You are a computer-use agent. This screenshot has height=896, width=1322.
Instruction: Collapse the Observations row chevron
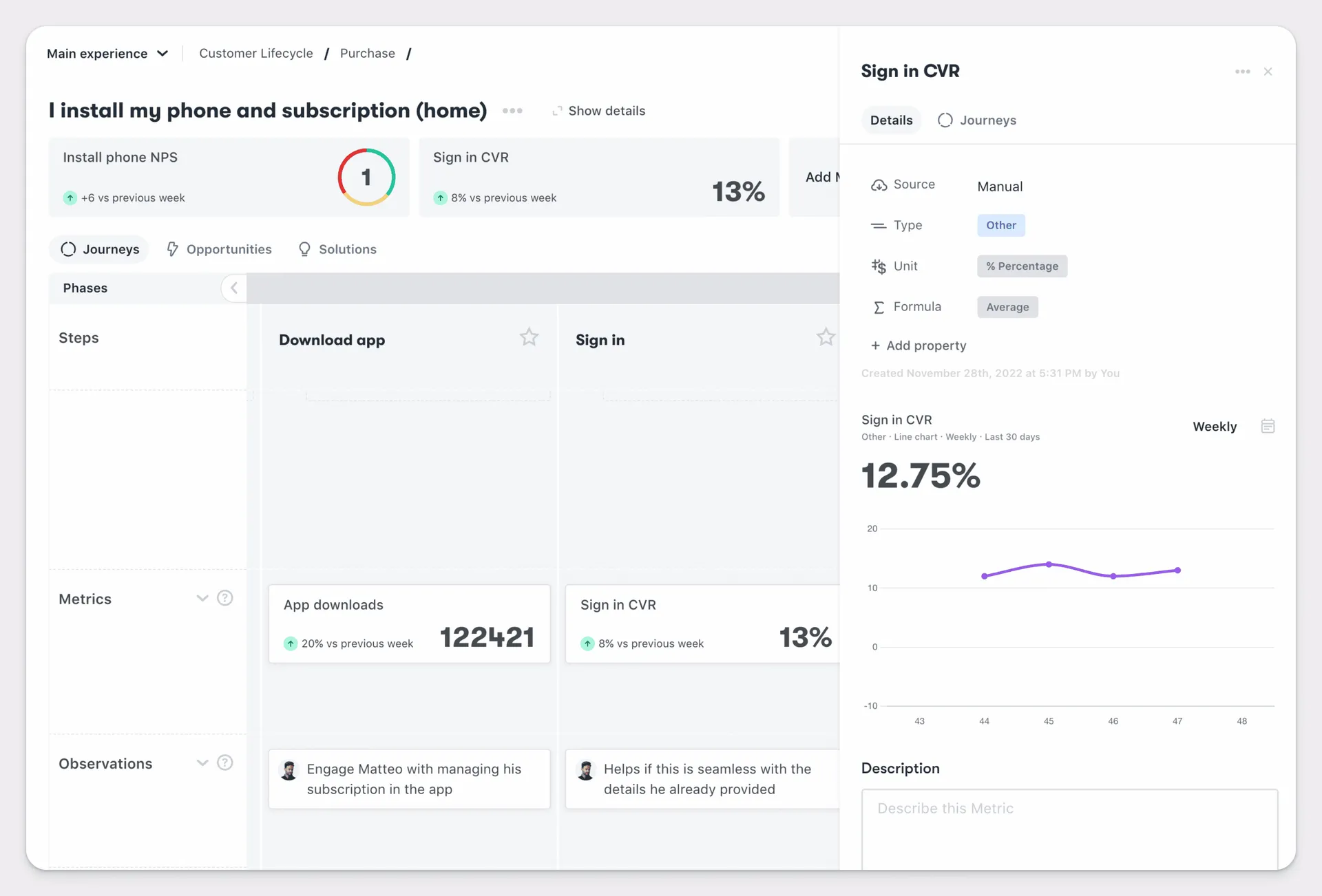[202, 762]
